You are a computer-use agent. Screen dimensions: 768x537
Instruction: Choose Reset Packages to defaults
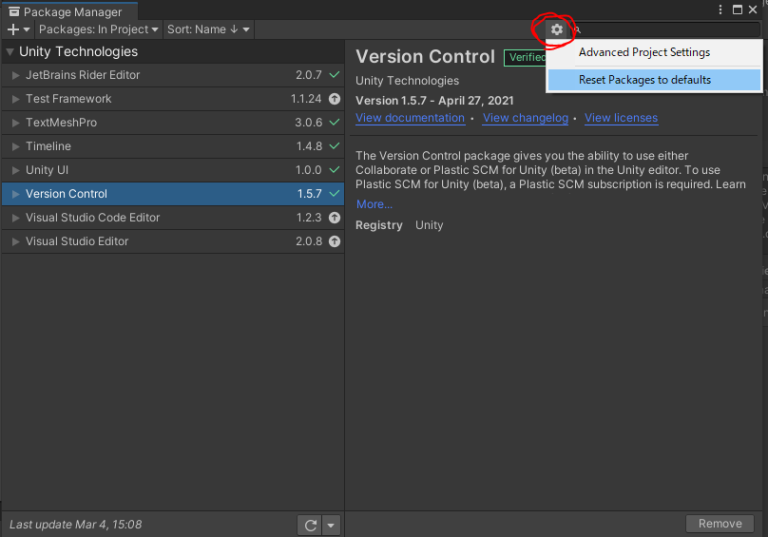click(x=645, y=80)
